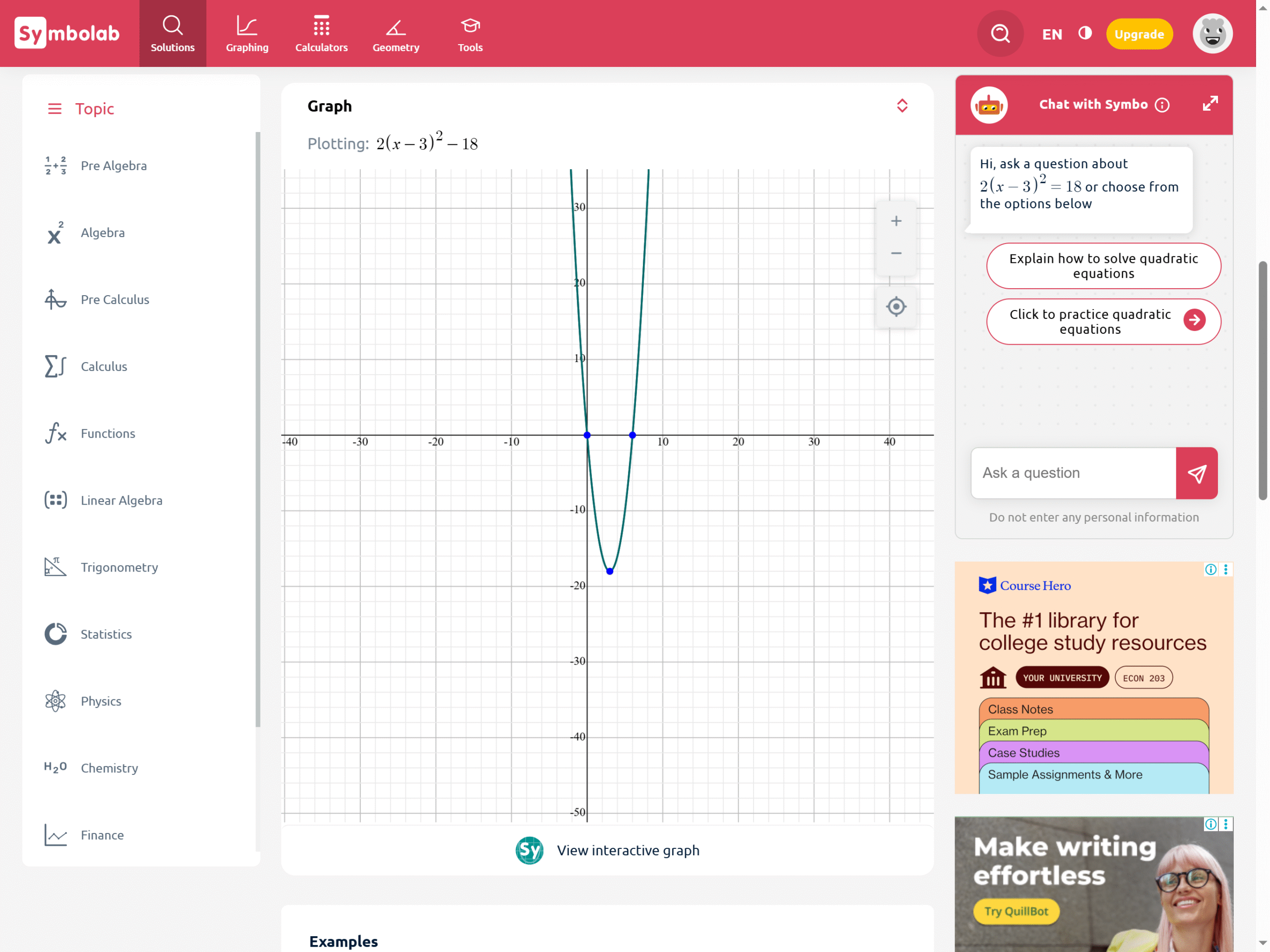Switch to the Graphing tab
This screenshot has width=1270, height=952.
(x=247, y=33)
